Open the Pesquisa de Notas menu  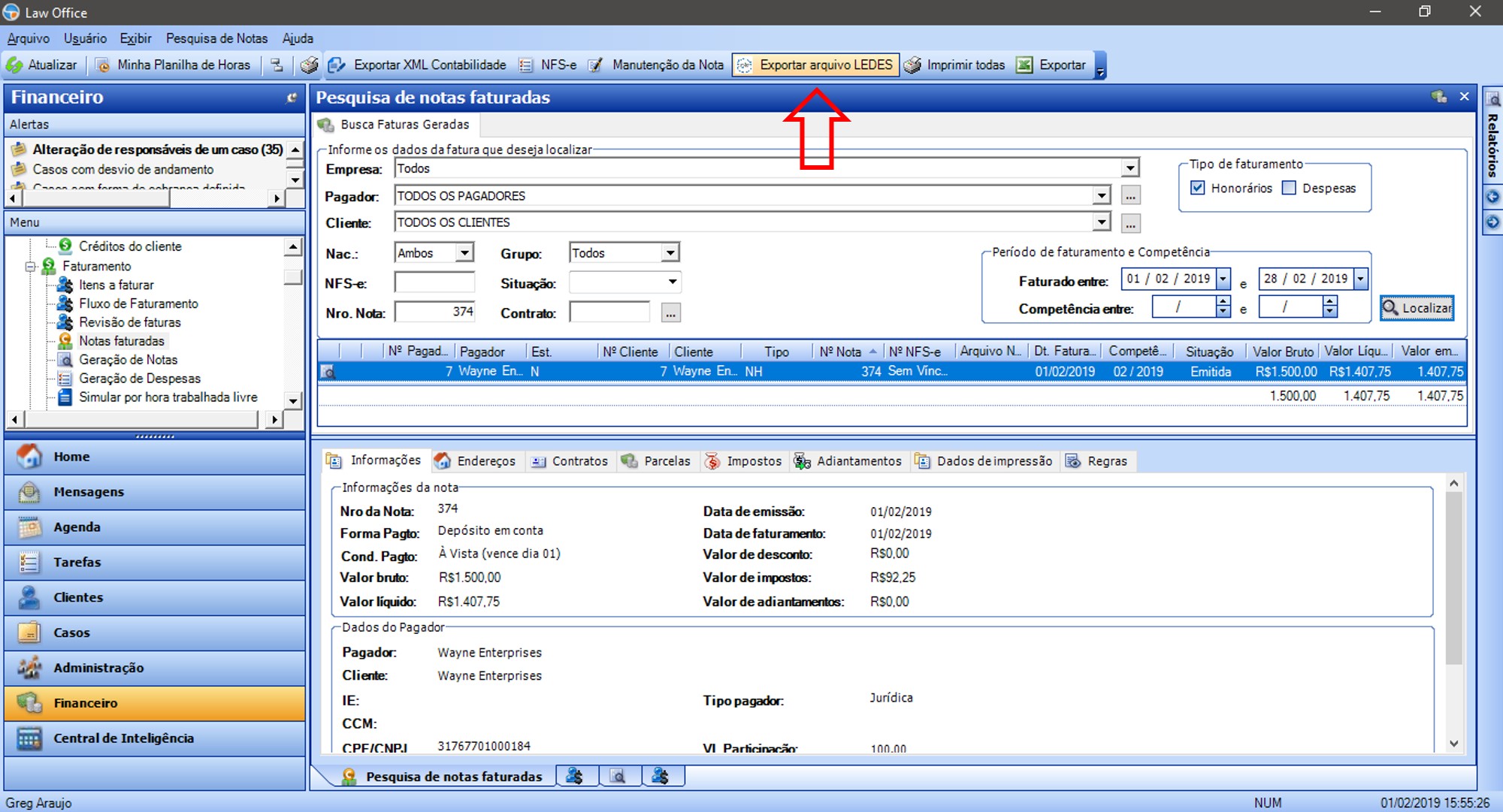(216, 38)
